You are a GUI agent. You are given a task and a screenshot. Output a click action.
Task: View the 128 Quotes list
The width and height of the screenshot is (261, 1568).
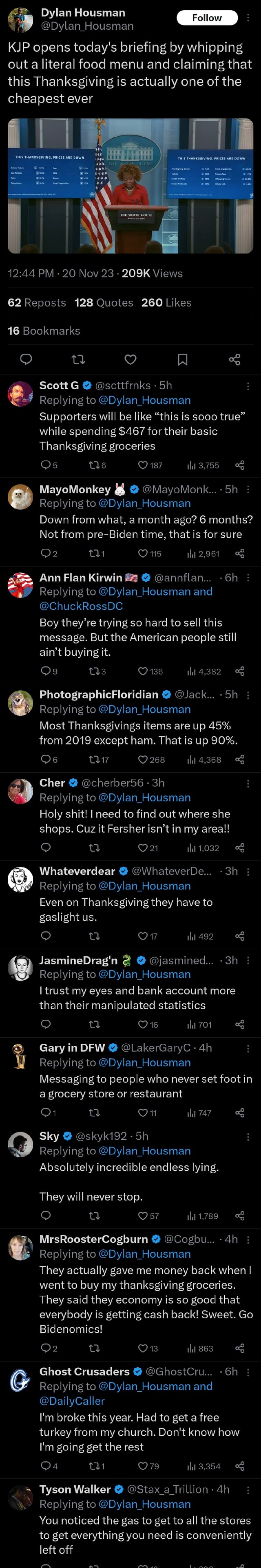coord(104,302)
